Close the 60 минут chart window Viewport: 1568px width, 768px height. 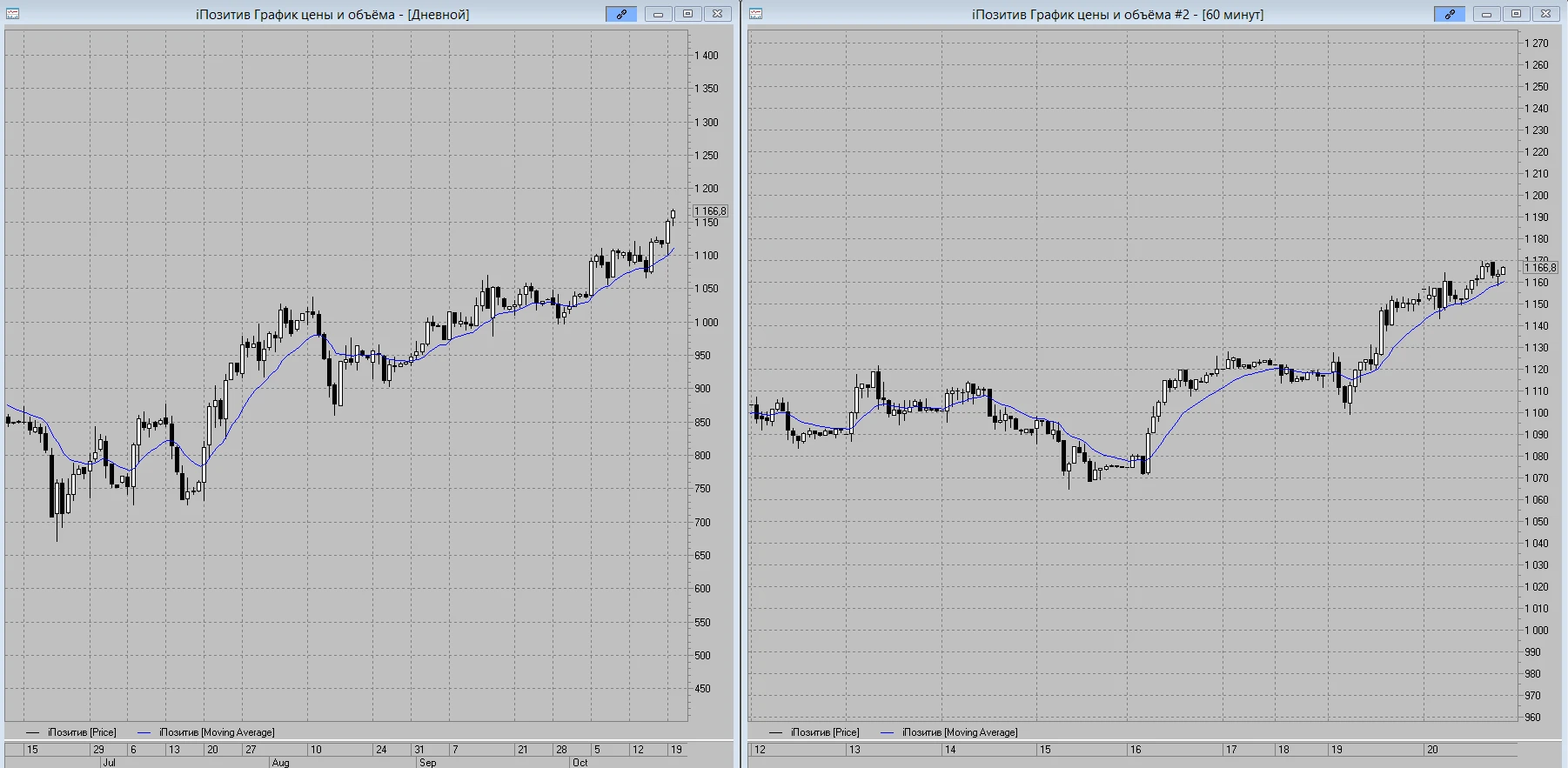pos(1545,14)
